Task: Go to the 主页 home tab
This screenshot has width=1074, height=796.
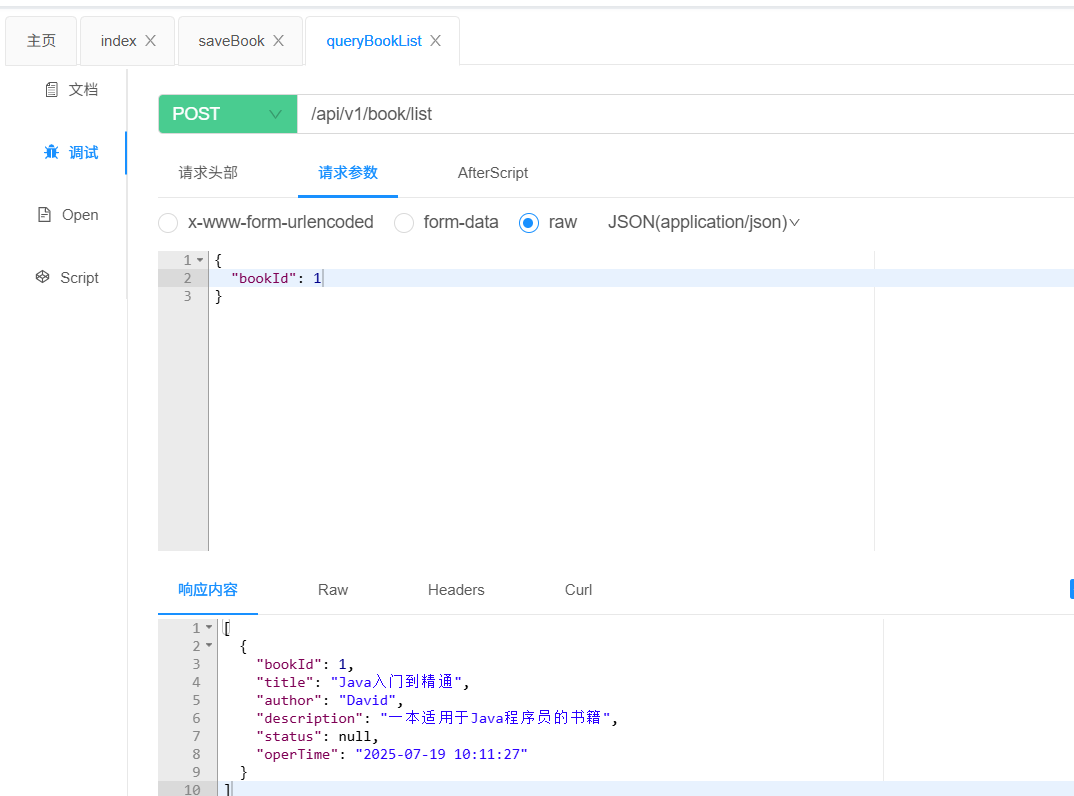Action: click(x=40, y=41)
